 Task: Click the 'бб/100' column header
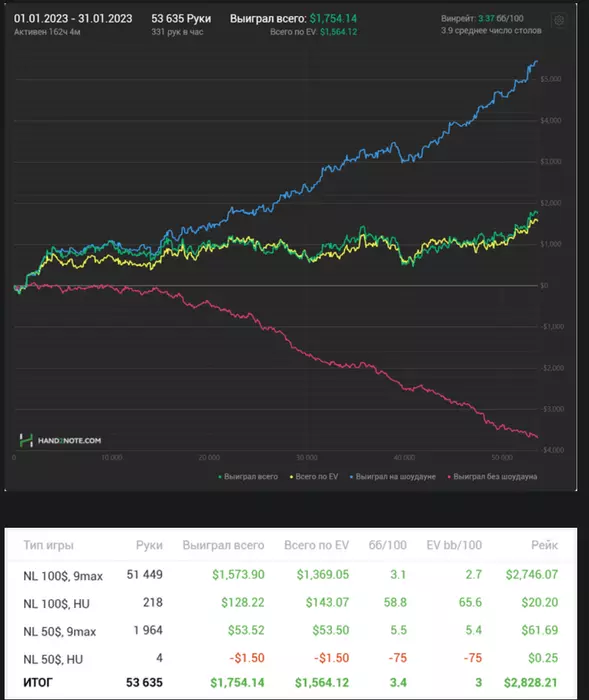(388, 545)
